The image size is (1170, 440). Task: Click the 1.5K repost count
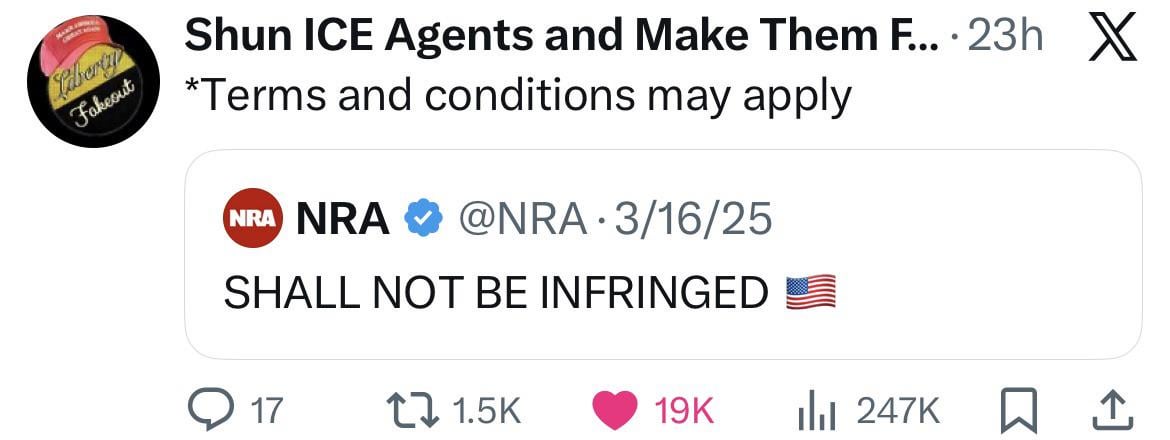click(486, 409)
